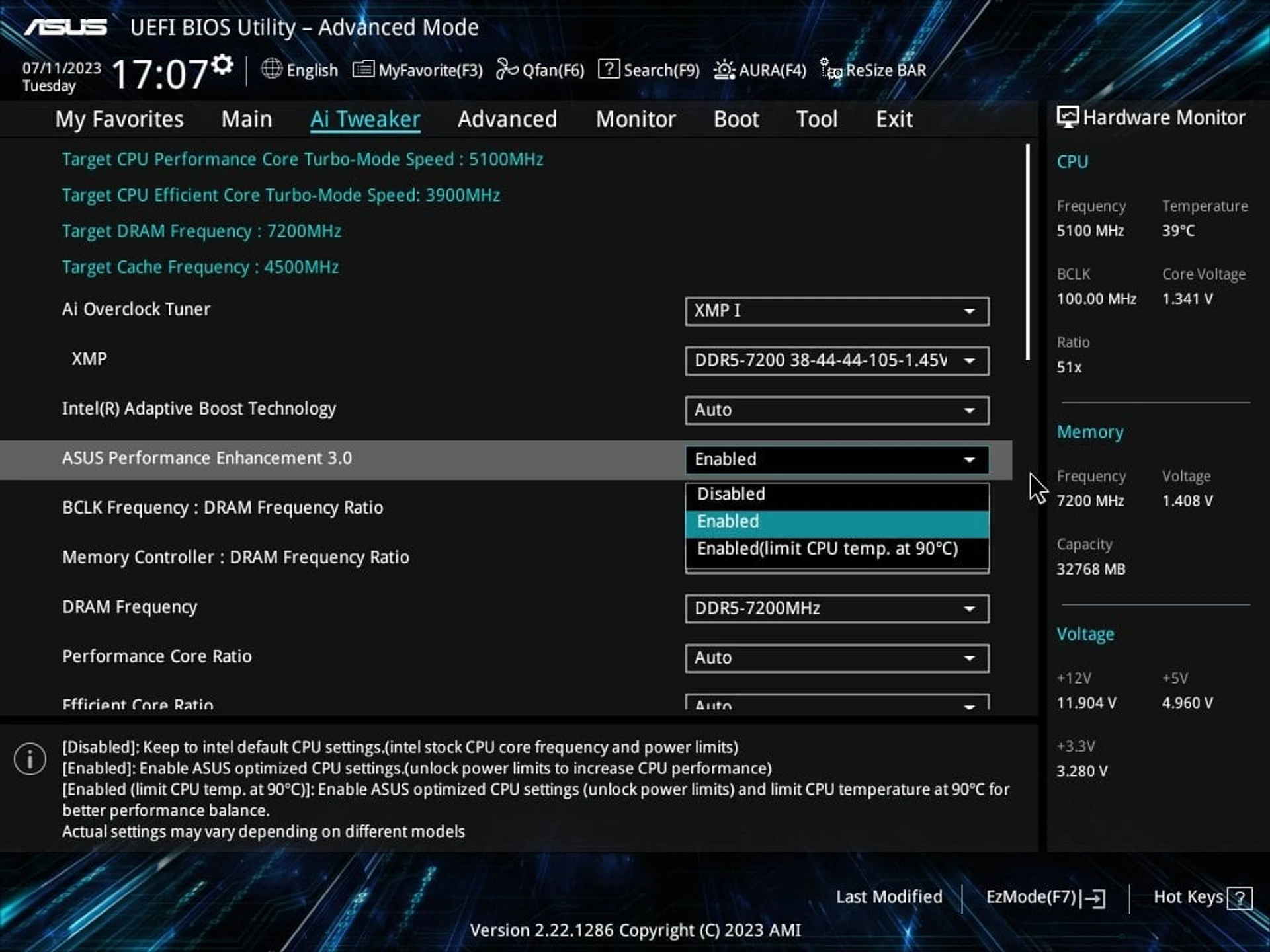Click CPU Ratio value 51x
The height and width of the screenshot is (952, 1270).
tap(1069, 367)
